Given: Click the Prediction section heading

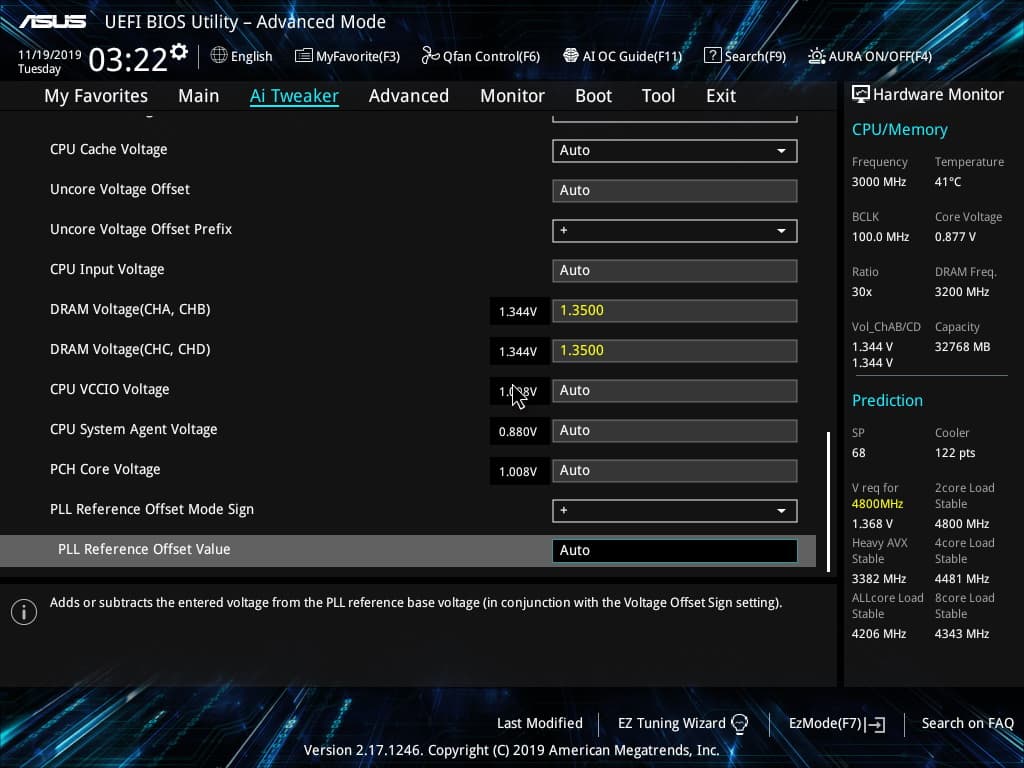Looking at the screenshot, I should [x=887, y=400].
